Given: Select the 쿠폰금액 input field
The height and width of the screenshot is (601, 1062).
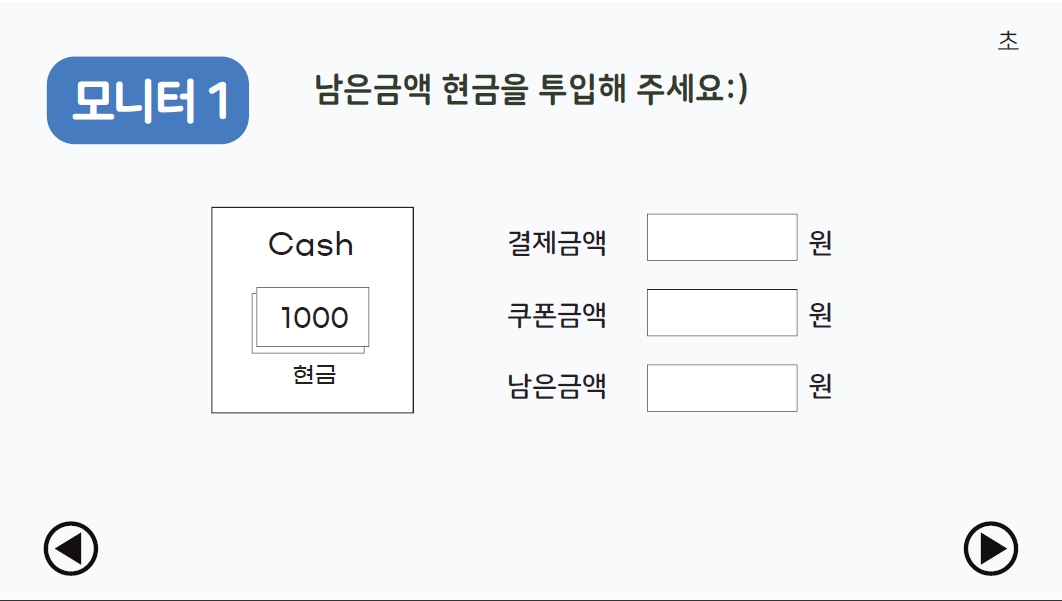Looking at the screenshot, I should click(x=721, y=313).
